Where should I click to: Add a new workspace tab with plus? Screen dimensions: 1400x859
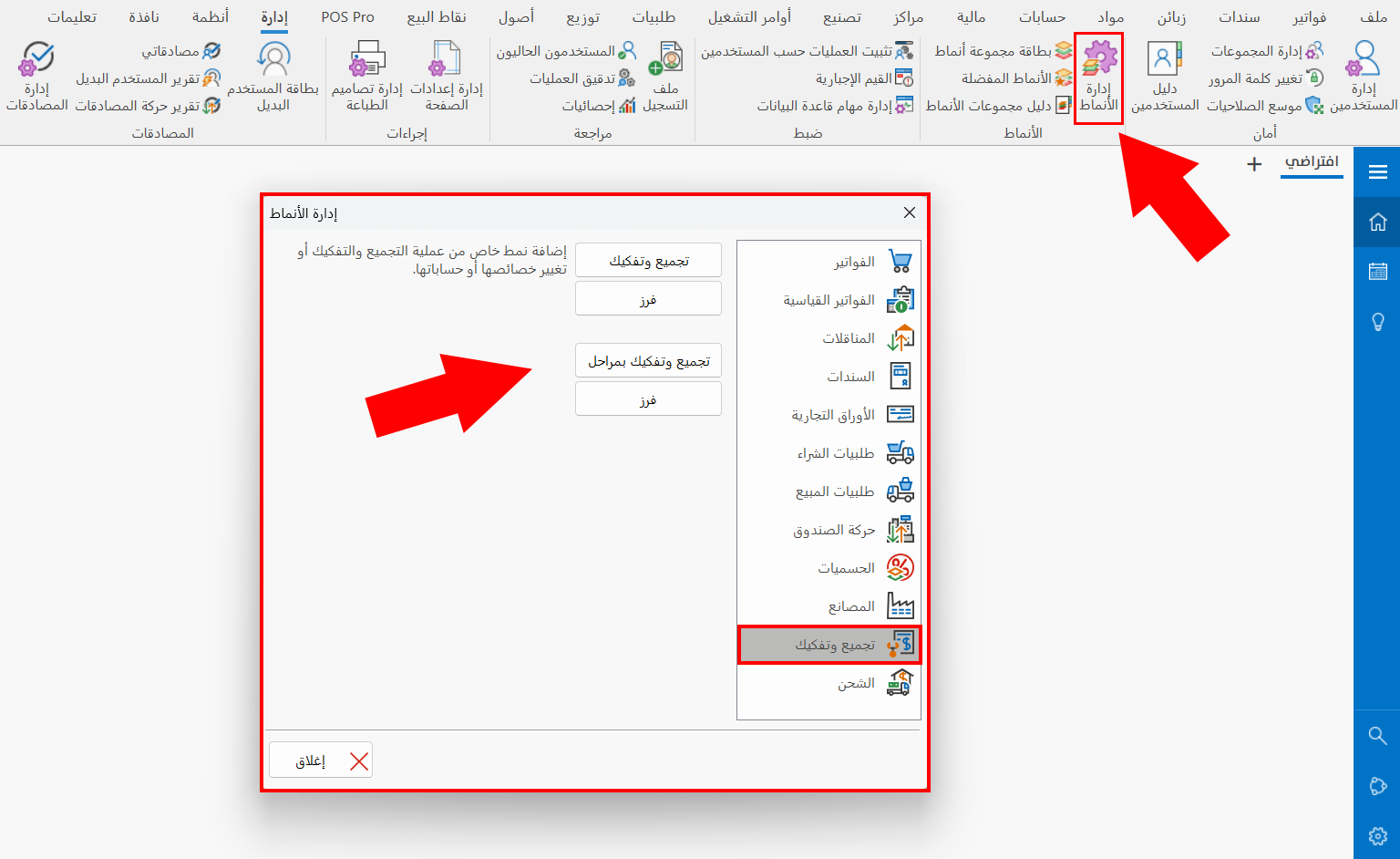click(x=1254, y=164)
